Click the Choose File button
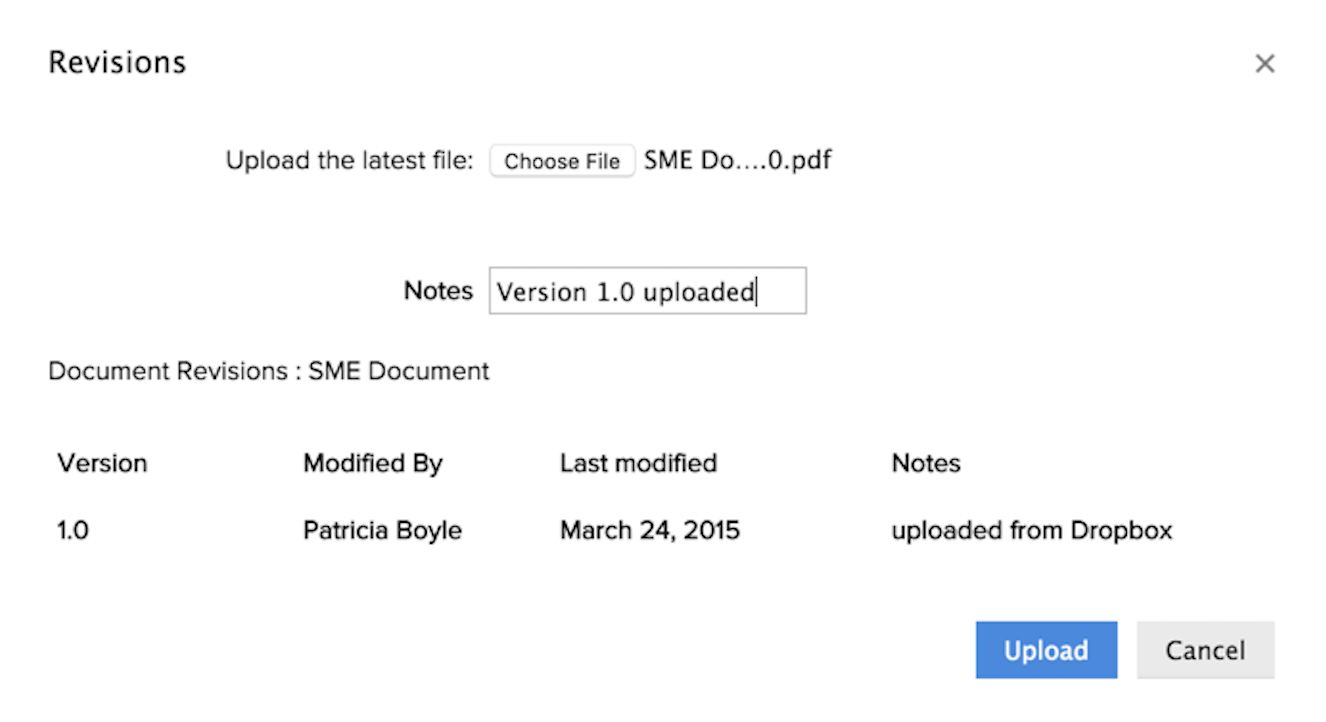This screenshot has height=722, width=1326. (x=562, y=161)
